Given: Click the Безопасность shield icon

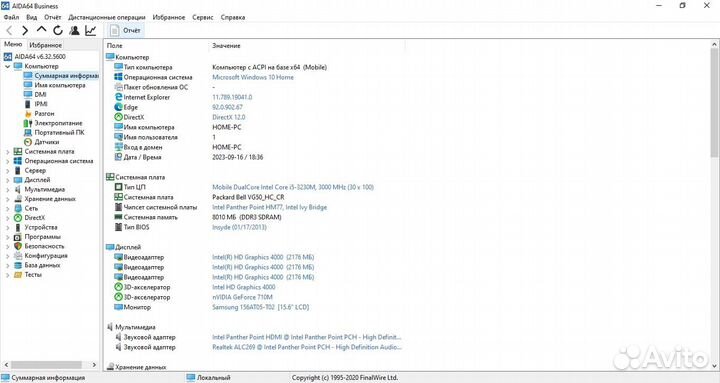Looking at the screenshot, I should (x=18, y=246).
